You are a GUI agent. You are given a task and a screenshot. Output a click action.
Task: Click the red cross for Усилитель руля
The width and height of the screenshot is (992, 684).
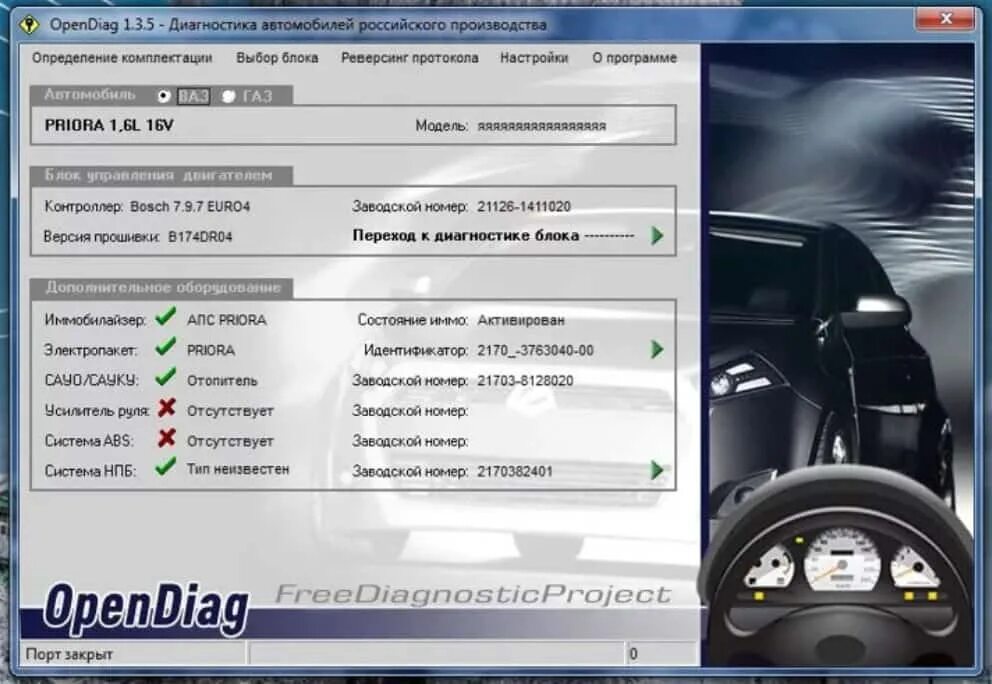(x=166, y=408)
